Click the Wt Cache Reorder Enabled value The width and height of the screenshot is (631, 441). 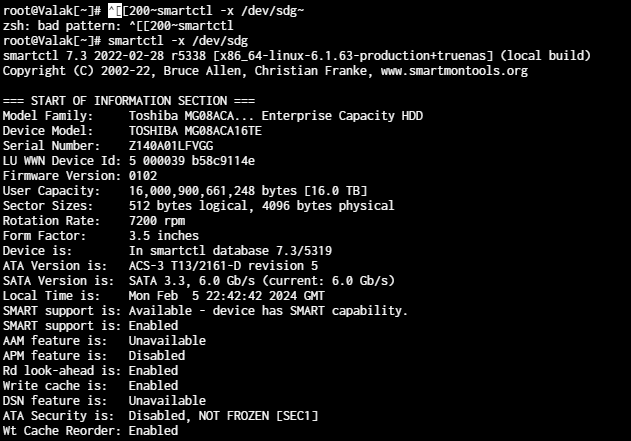click(x=153, y=431)
